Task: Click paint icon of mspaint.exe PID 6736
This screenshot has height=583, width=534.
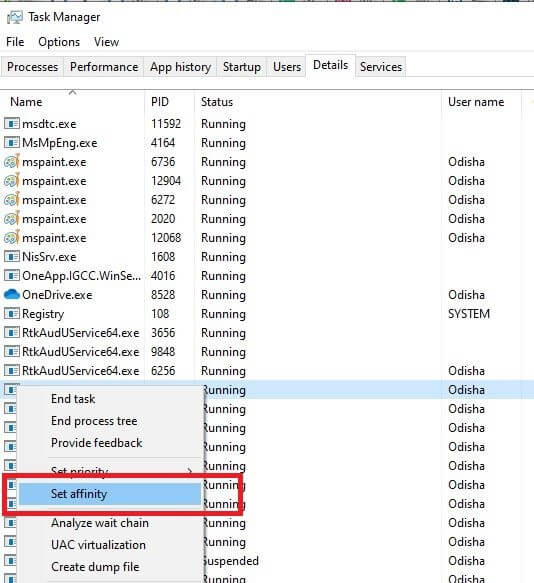Action: pyautogui.click(x=12, y=161)
